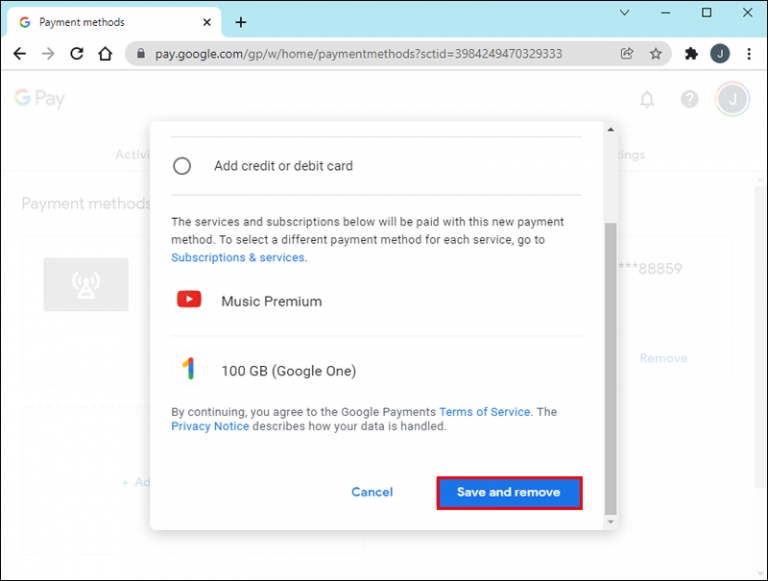Screen dimensions: 768x581
Task: Minimize the Chrome window
Action: click(x=665, y=13)
